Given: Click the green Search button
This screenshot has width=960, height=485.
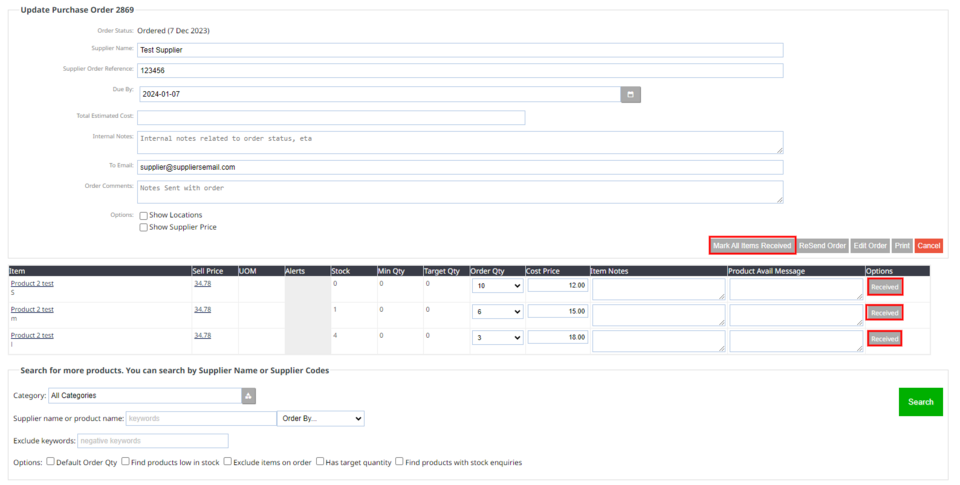Looking at the screenshot, I should pyautogui.click(x=920, y=402).
